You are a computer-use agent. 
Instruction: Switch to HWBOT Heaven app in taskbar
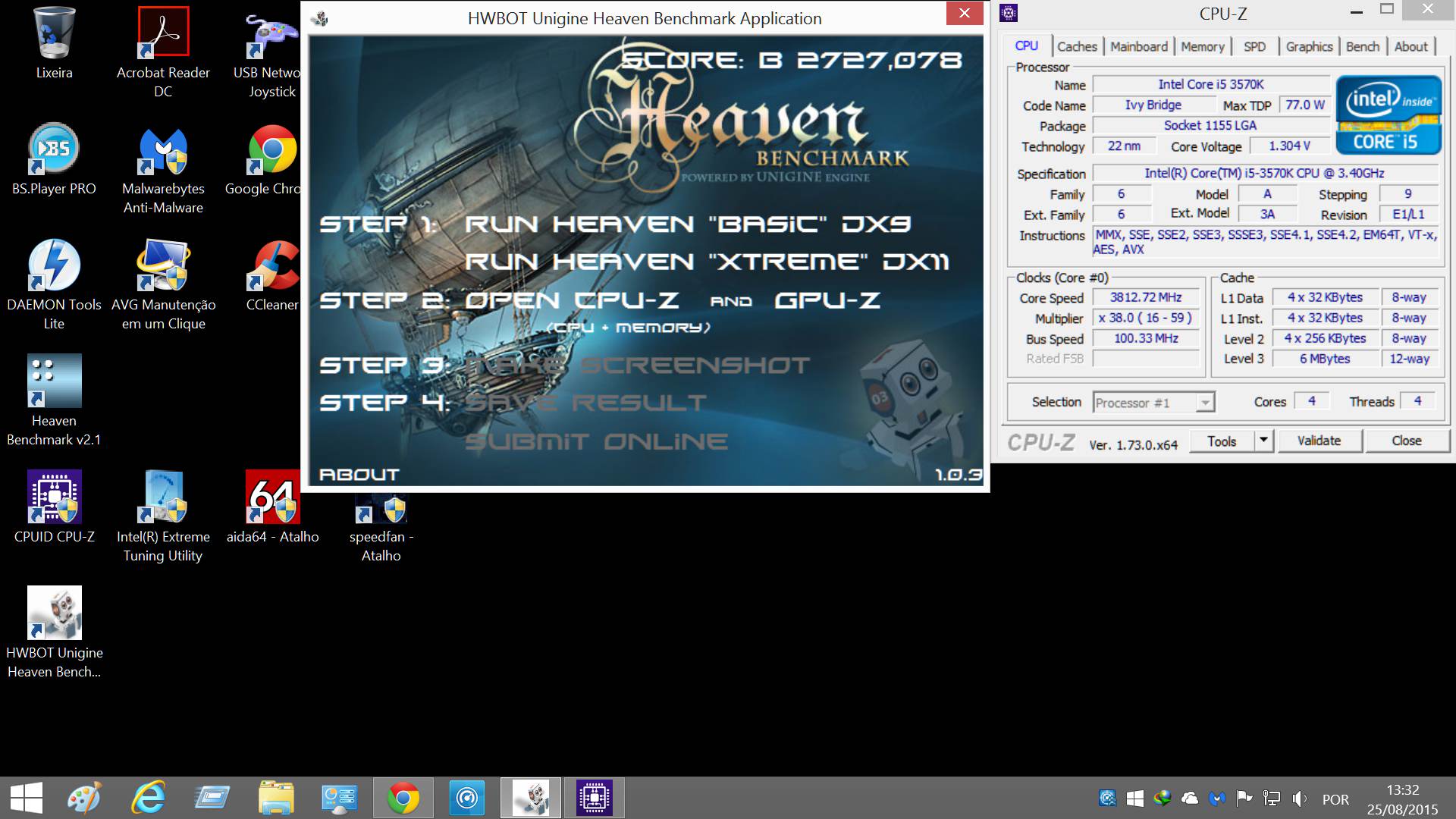click(x=531, y=798)
